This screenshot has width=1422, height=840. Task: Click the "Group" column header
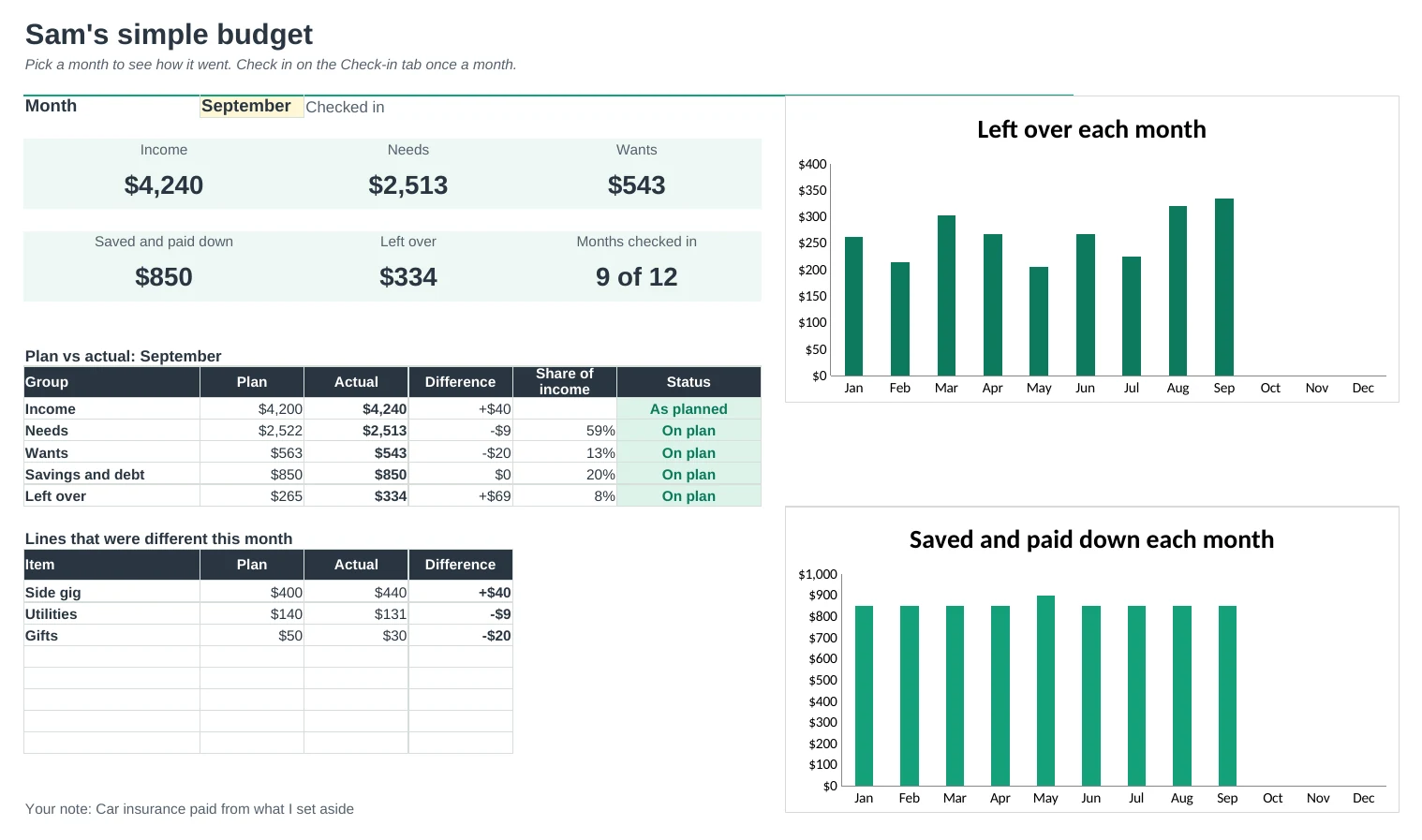pos(111,382)
